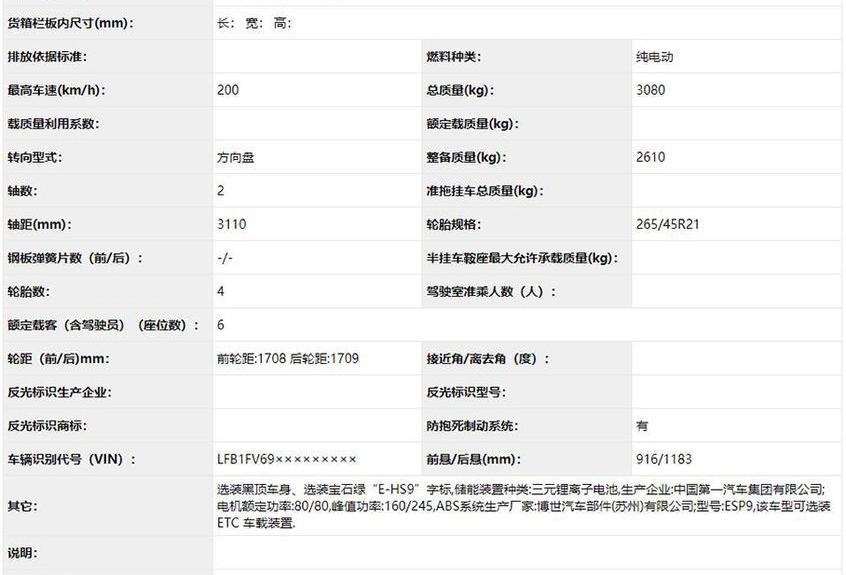The width and height of the screenshot is (846, 575).
Task: Click the 准拖挂车总质量(kg) label
Action: (485, 191)
